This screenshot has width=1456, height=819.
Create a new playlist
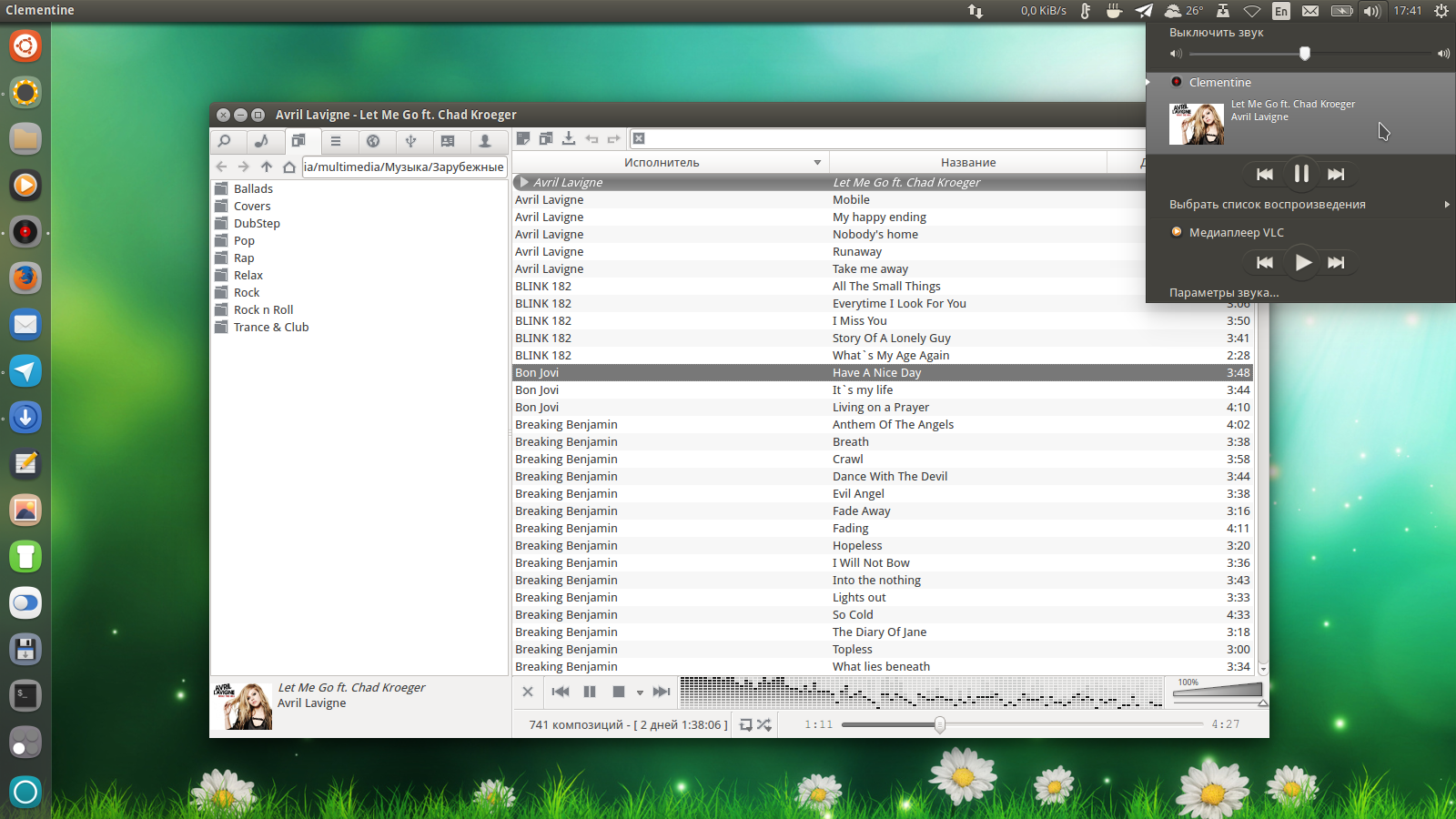[x=523, y=138]
